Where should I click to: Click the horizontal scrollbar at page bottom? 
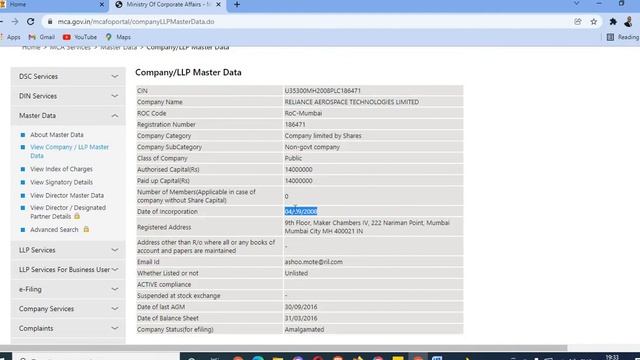[283, 348]
